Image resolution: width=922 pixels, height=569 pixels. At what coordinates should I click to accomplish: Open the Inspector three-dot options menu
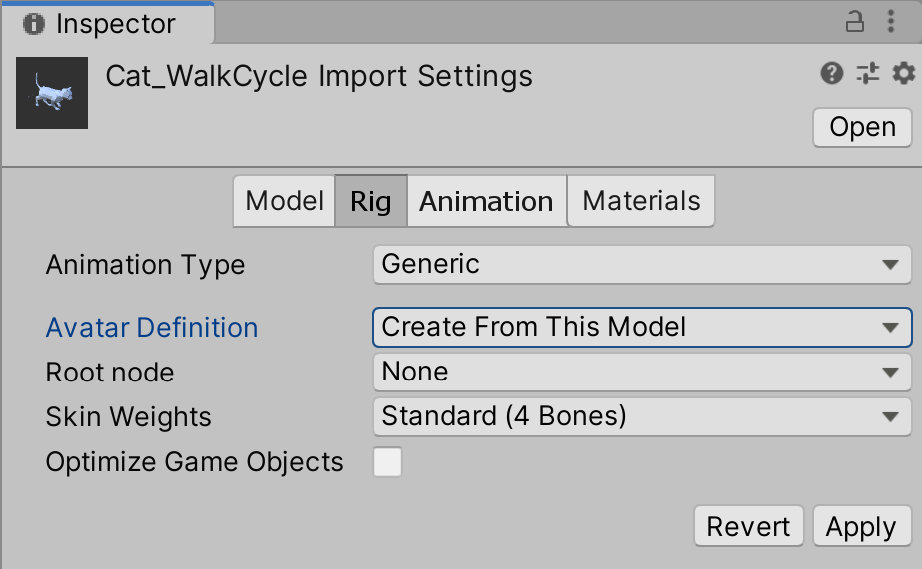pyautogui.click(x=891, y=22)
